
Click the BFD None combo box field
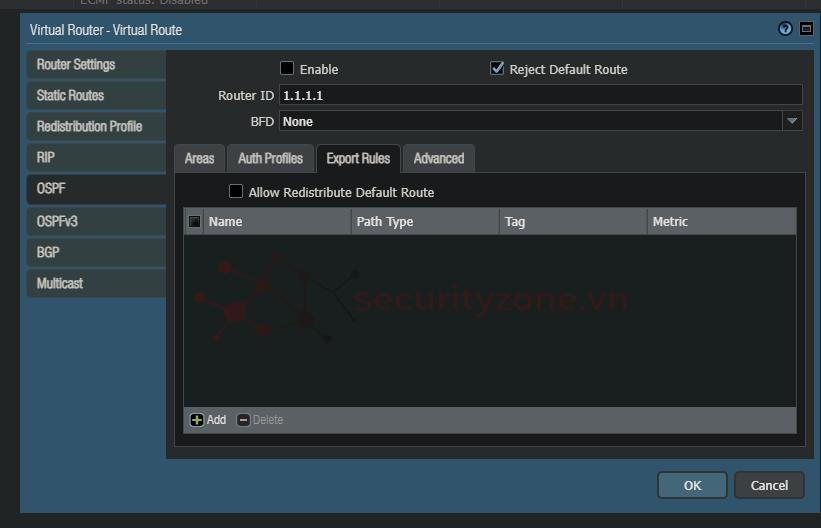click(530, 121)
